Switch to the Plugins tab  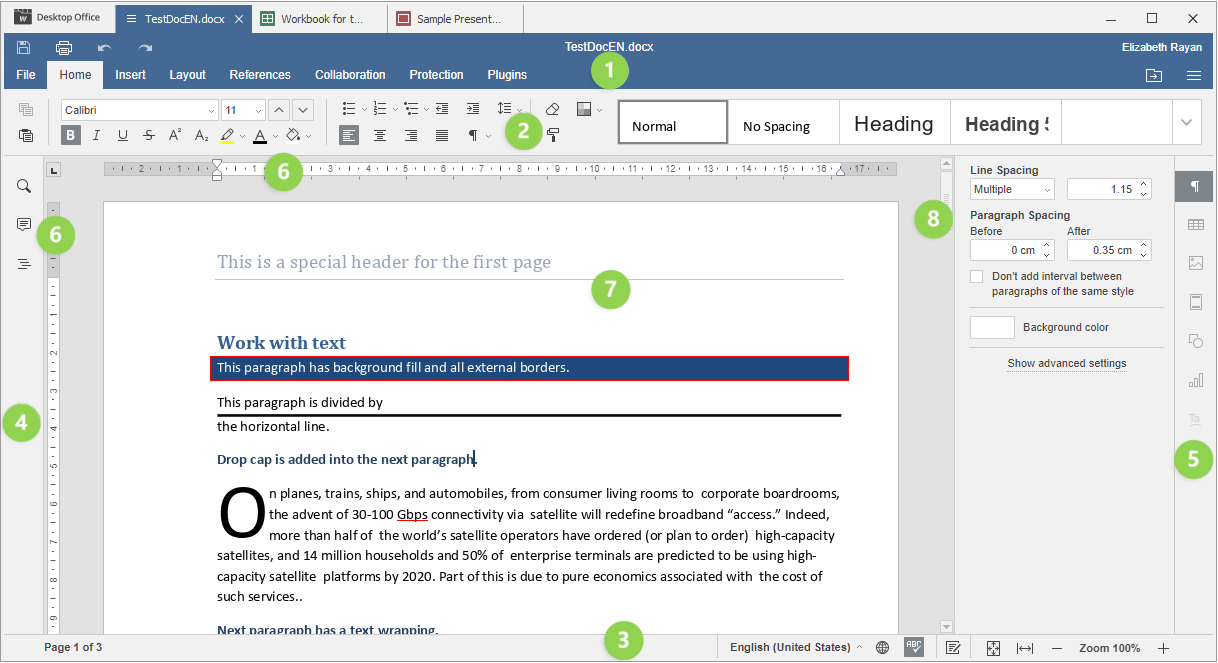[x=507, y=75]
